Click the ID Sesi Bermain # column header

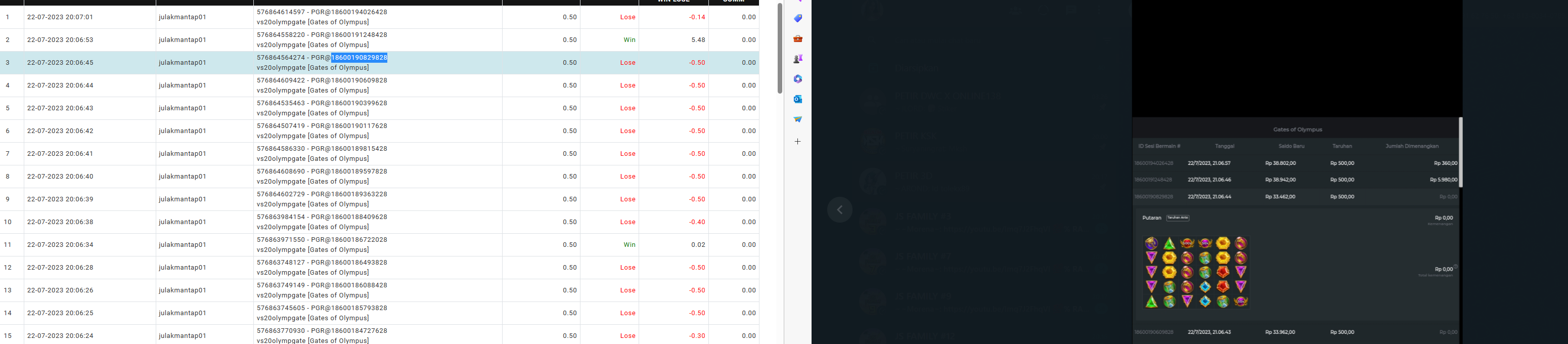click(x=1159, y=146)
